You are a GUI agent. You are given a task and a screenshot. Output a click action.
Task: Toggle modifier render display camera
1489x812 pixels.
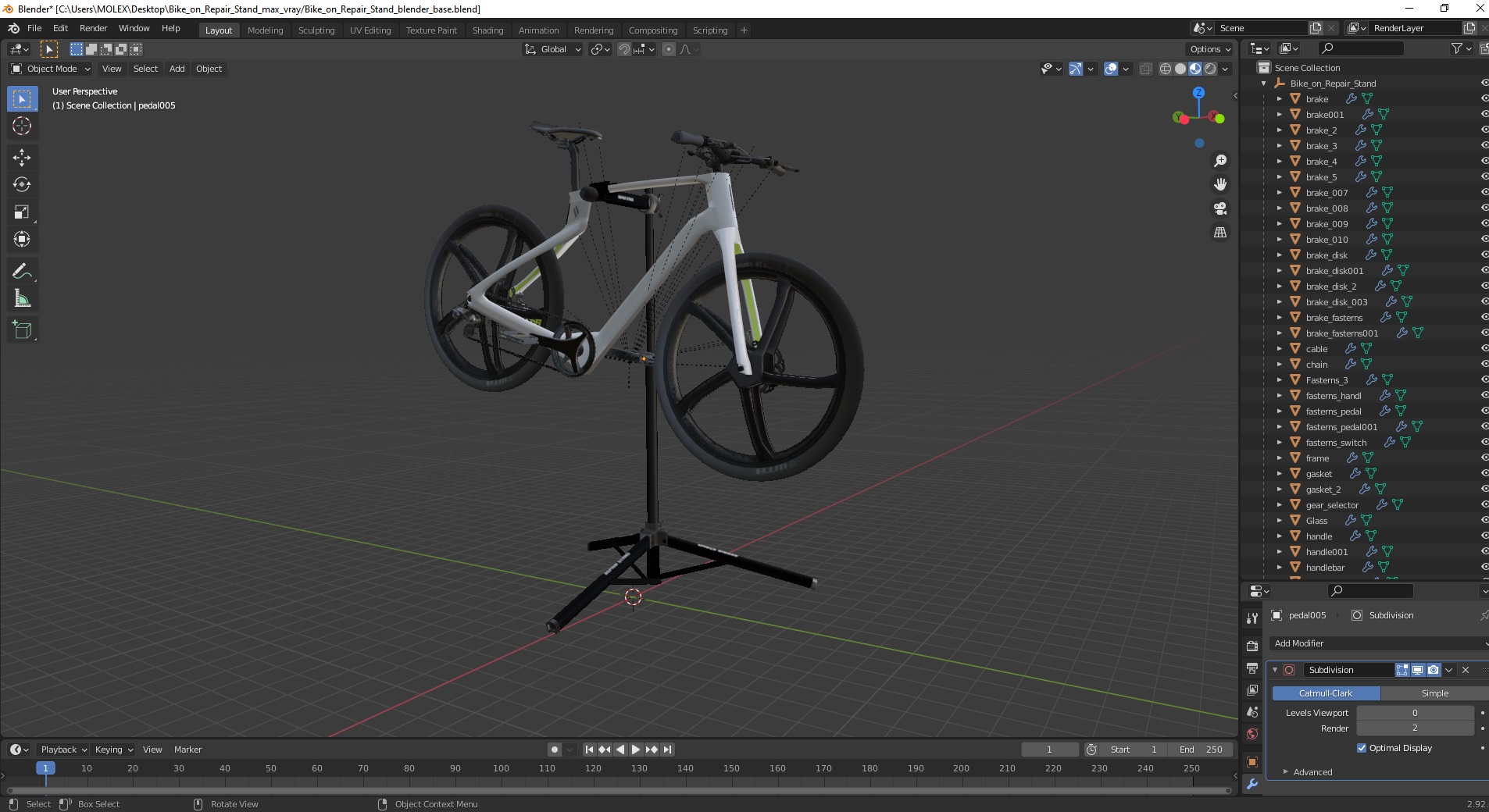click(1434, 670)
